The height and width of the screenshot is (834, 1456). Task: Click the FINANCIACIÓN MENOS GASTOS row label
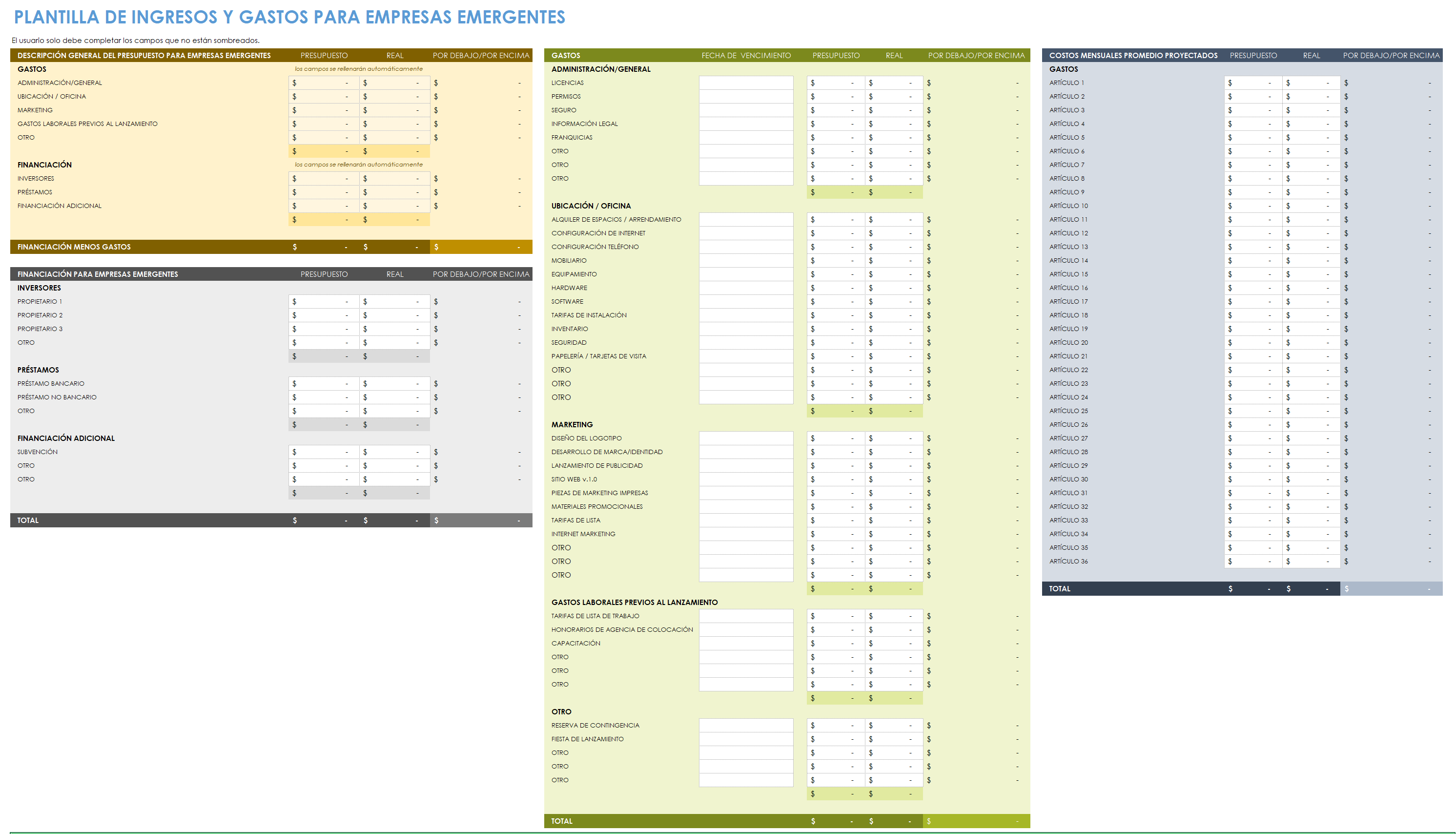(x=74, y=247)
